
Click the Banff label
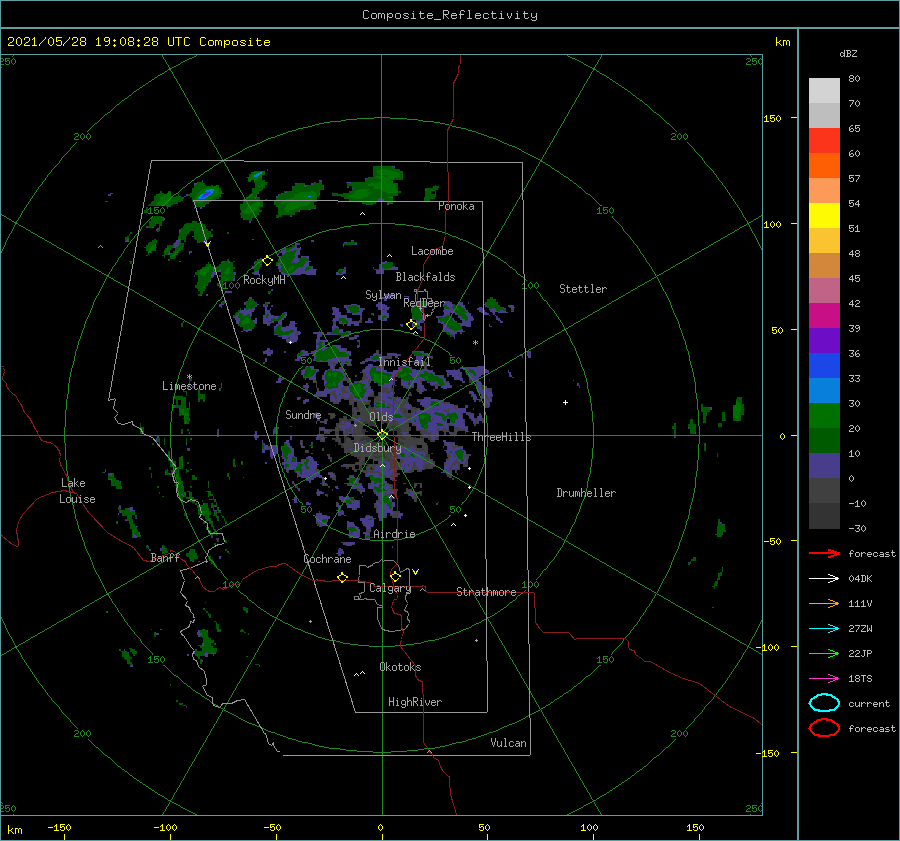(165, 557)
